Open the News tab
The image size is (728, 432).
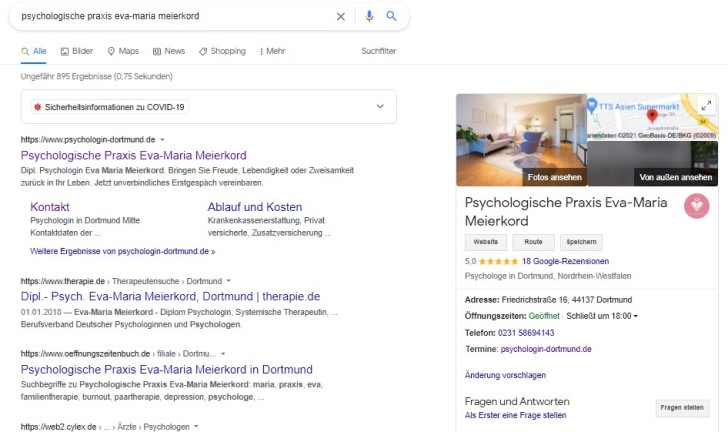(x=169, y=51)
